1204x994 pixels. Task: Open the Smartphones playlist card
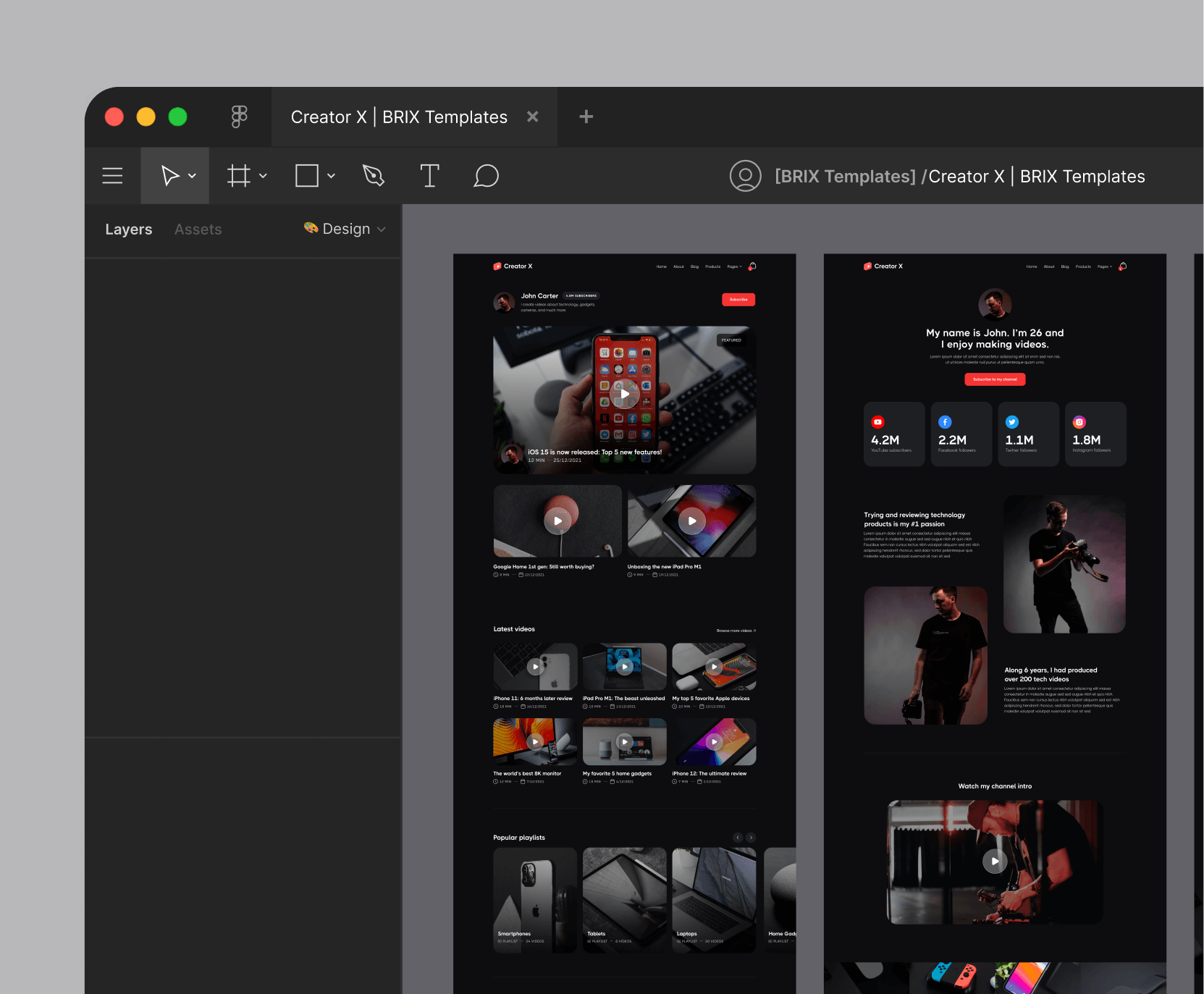coord(535,900)
